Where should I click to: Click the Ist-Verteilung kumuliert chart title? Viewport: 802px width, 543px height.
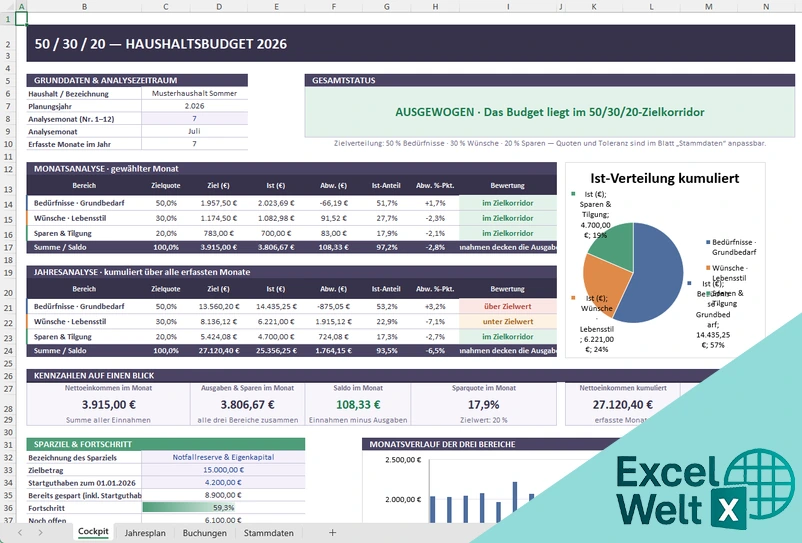[x=664, y=178]
